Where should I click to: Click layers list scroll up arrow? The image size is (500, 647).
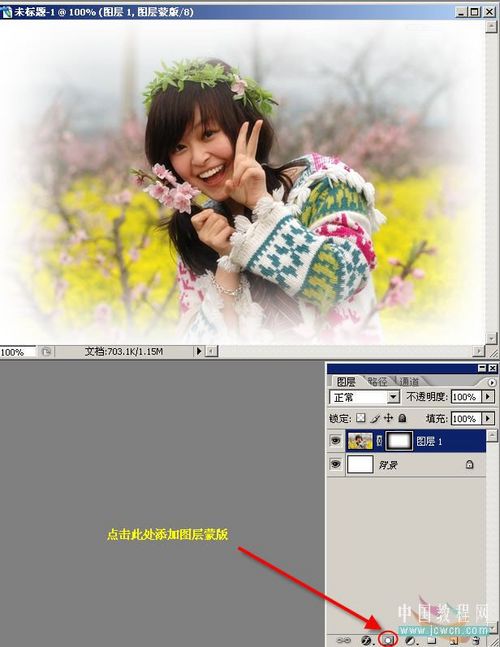(492, 436)
